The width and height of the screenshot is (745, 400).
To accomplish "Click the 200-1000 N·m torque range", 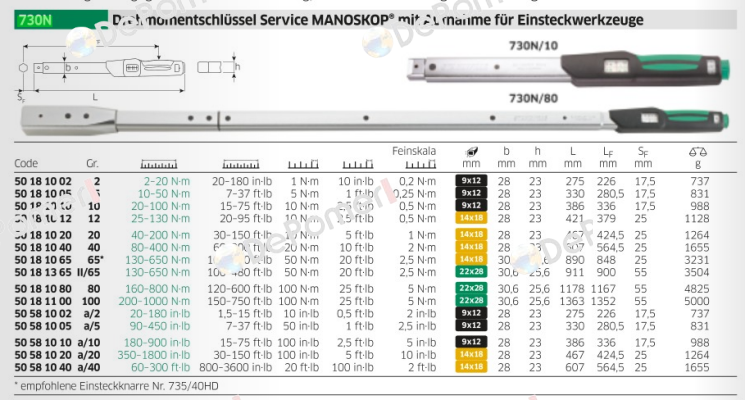I will (154, 301).
